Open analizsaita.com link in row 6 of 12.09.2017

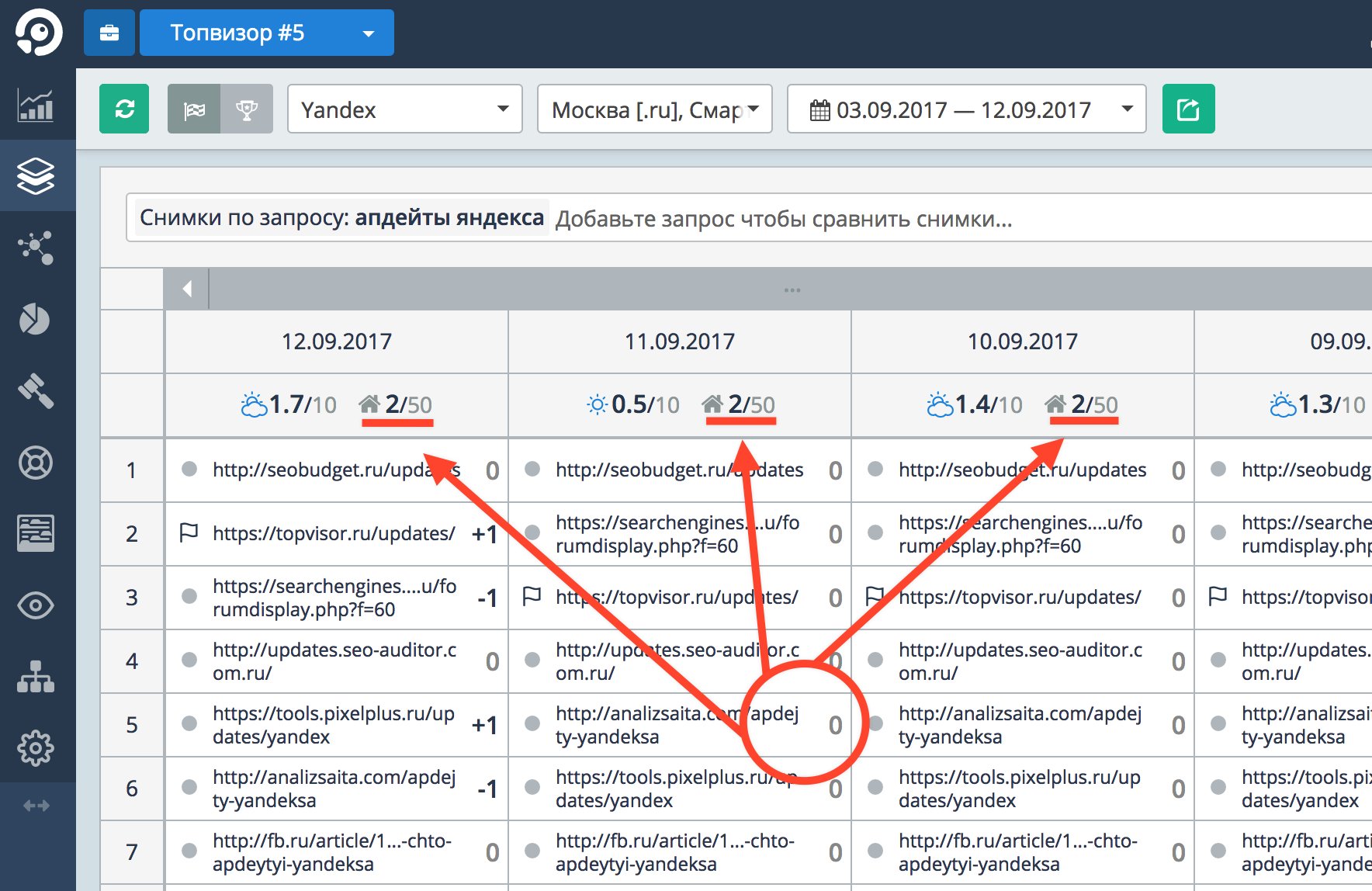coord(334,789)
